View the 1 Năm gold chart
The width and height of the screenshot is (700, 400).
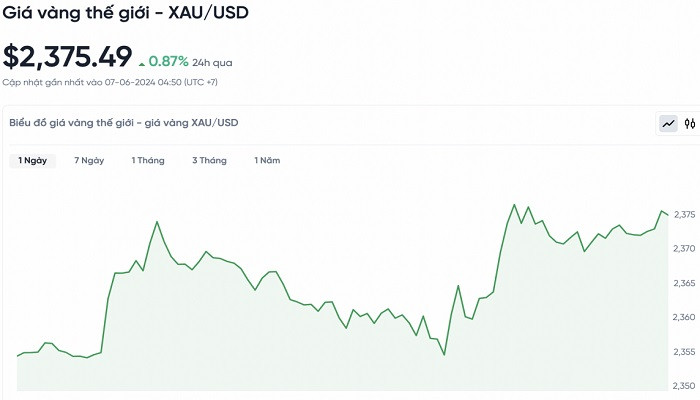point(267,160)
